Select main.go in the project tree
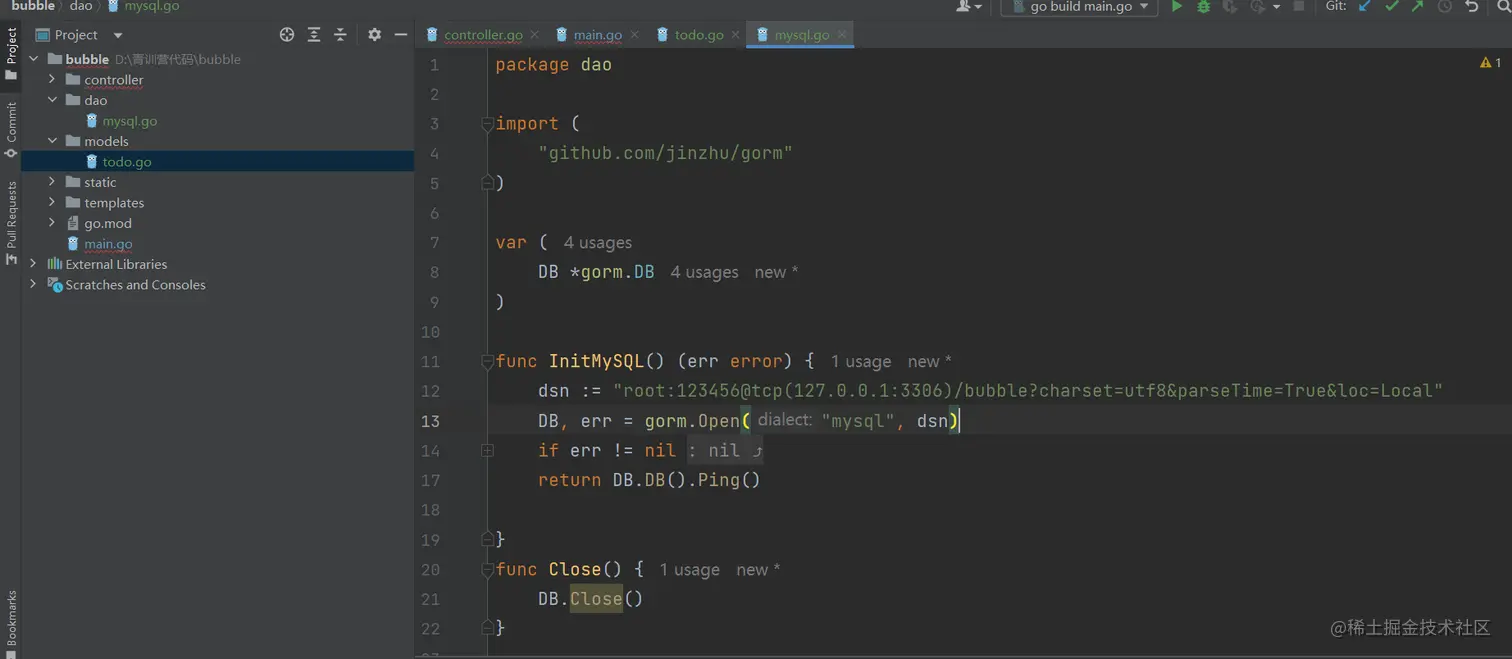Screen dimensions: 1512x659 [108, 243]
